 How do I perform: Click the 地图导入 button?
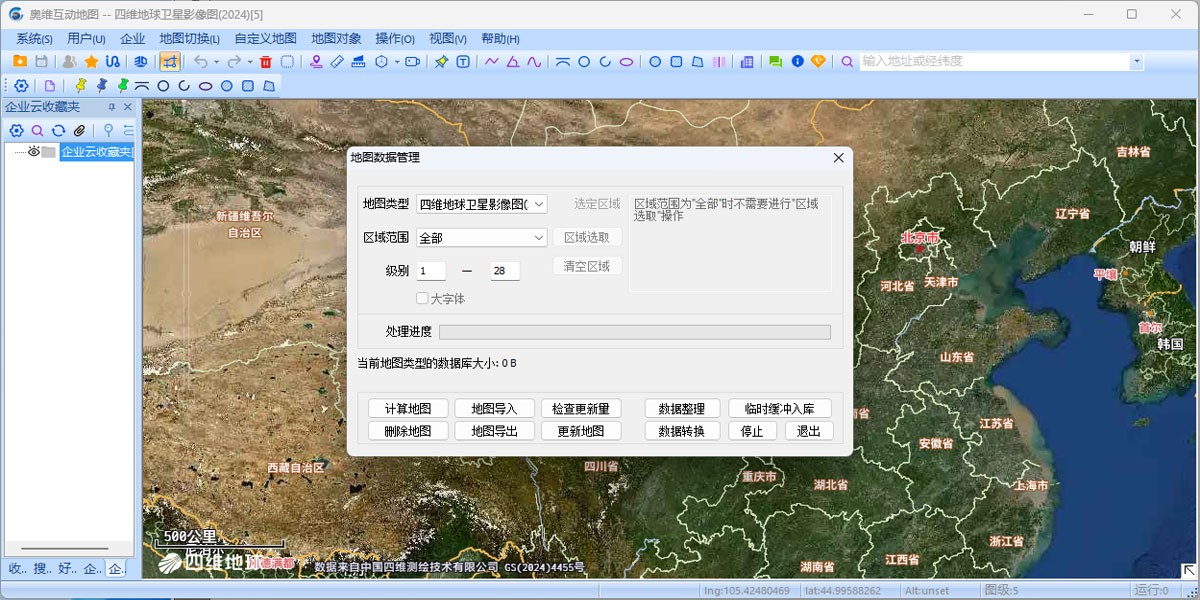tap(494, 409)
